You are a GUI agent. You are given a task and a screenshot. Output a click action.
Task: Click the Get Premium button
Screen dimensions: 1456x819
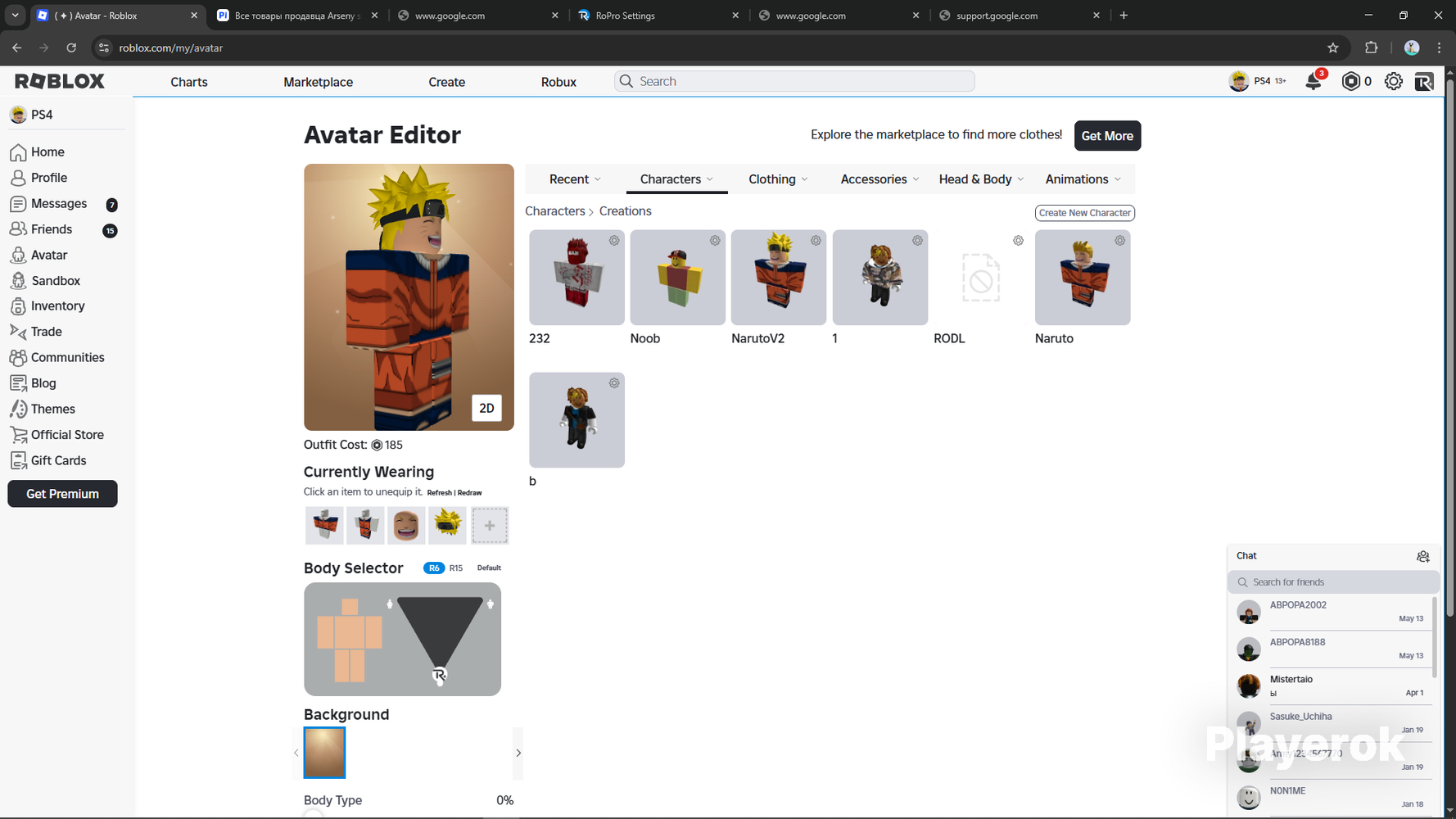tap(62, 494)
